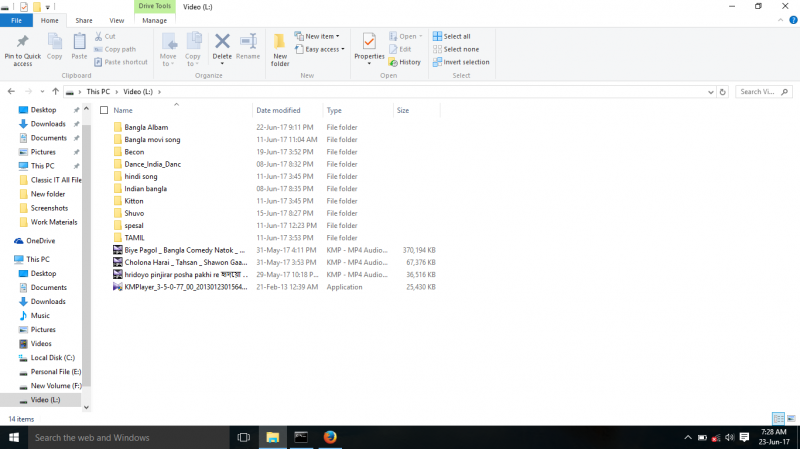The image size is (800, 449).
Task: Open the Copy to dropdown
Action: pyautogui.click(x=192, y=49)
